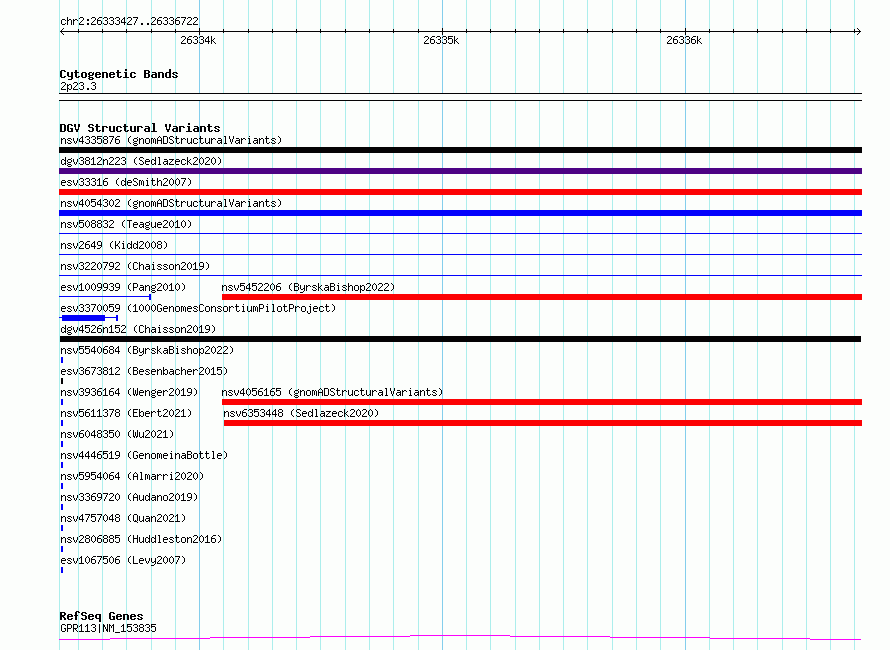
Task: Click esv1009939 Pang2010 label
Action: pos(123,287)
